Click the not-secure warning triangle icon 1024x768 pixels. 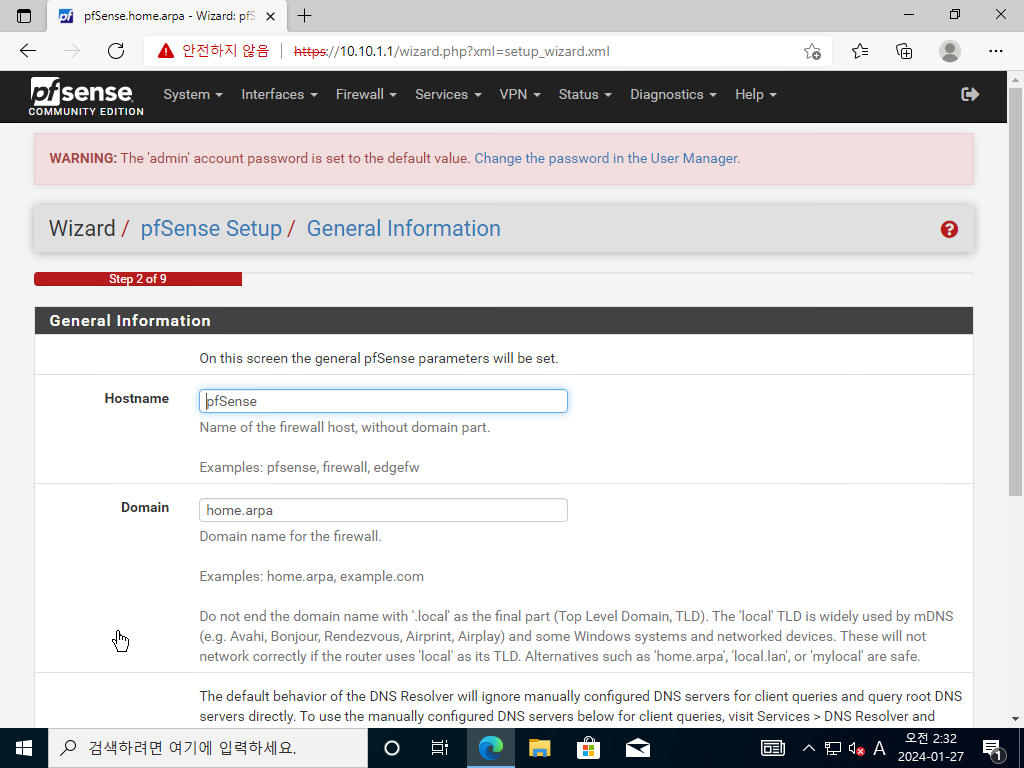[x=166, y=51]
